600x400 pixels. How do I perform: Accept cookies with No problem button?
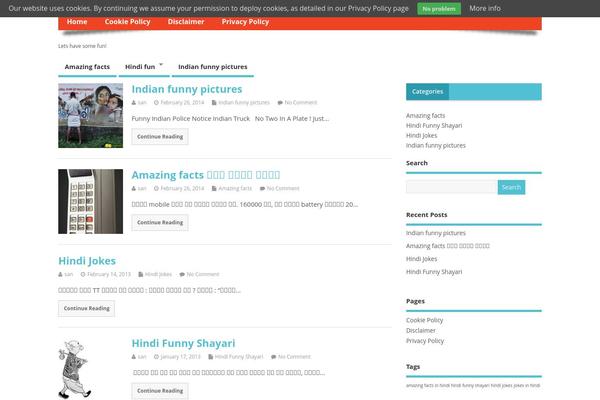(439, 8)
